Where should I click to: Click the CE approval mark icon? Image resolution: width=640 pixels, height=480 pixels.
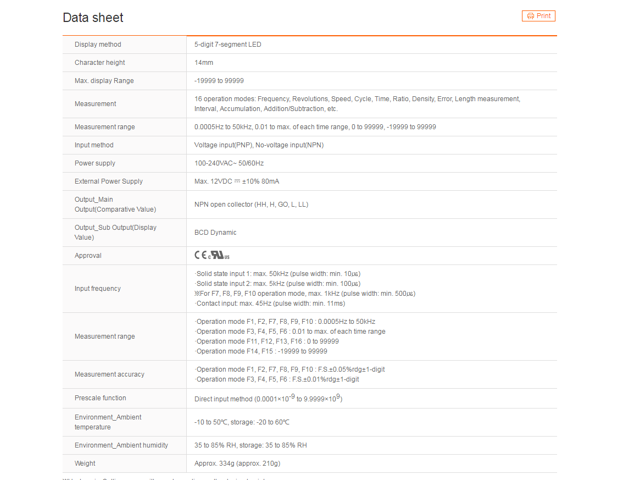[200, 255]
